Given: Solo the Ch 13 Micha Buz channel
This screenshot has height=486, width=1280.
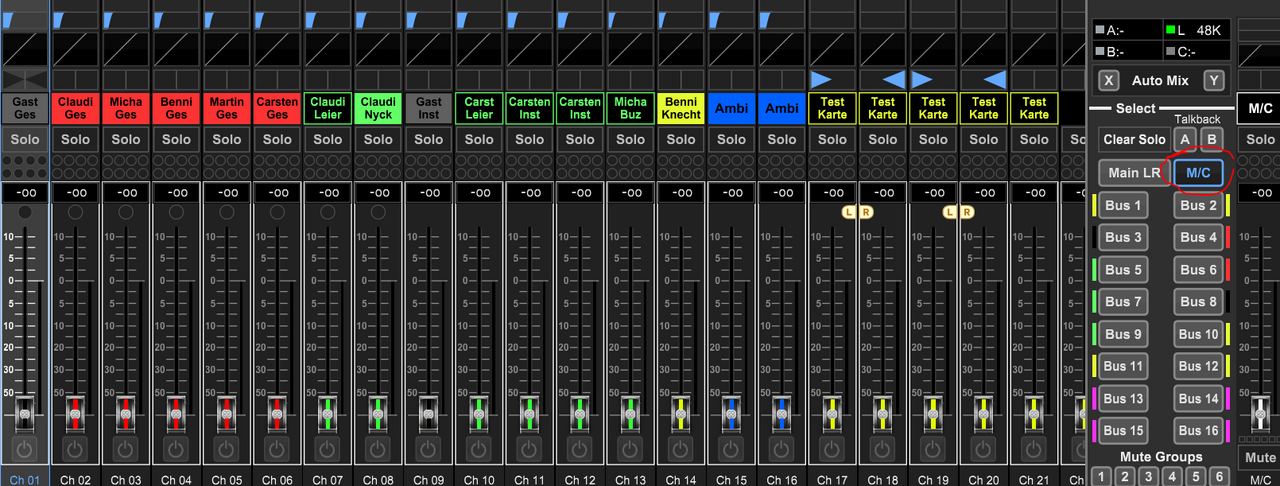Looking at the screenshot, I should click(630, 139).
